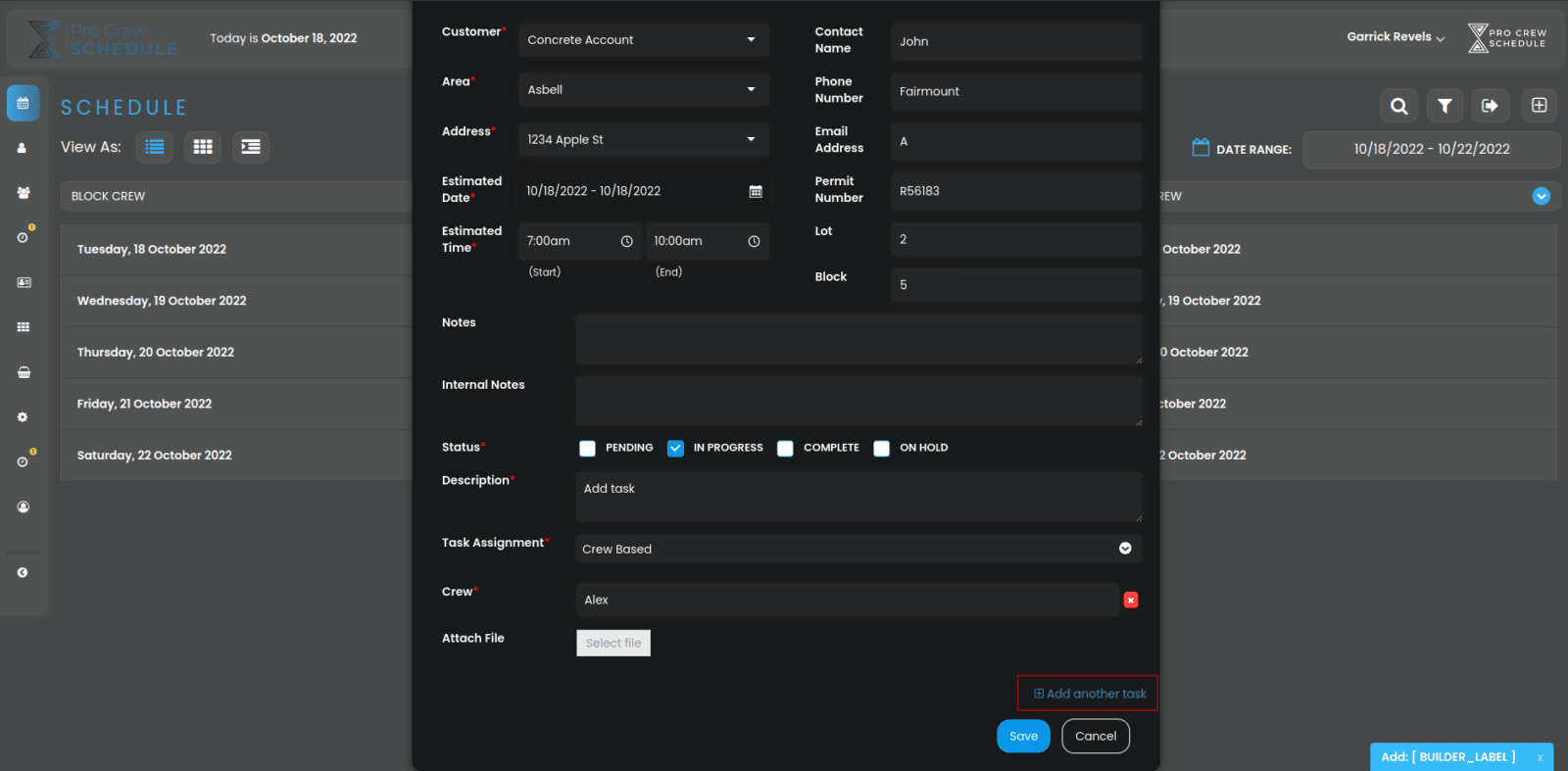The width and height of the screenshot is (1568, 771).
Task: Click the Permit Number field
Action: (x=1016, y=191)
